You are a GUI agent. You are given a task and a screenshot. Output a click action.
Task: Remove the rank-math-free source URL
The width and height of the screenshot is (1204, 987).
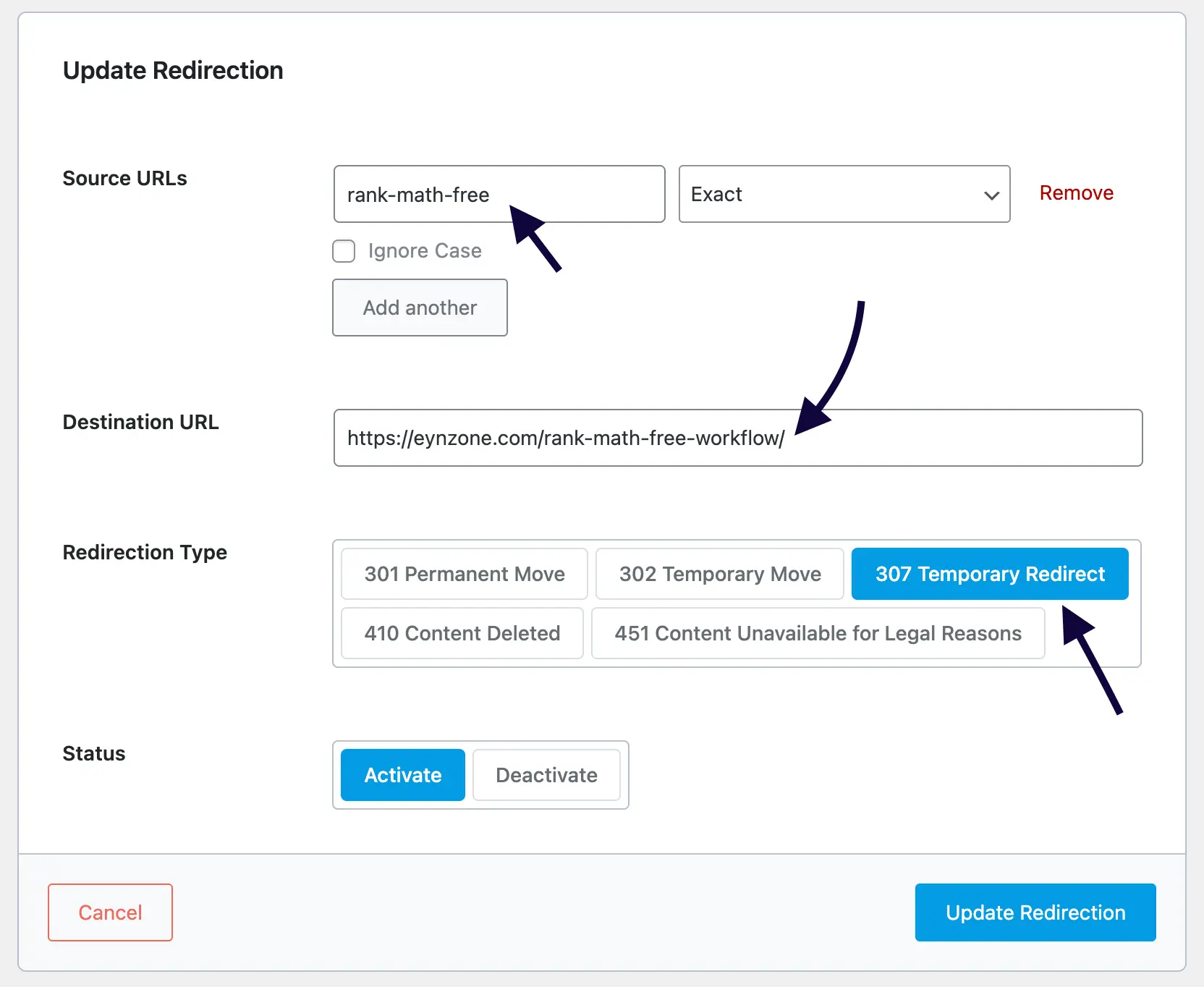point(1076,193)
